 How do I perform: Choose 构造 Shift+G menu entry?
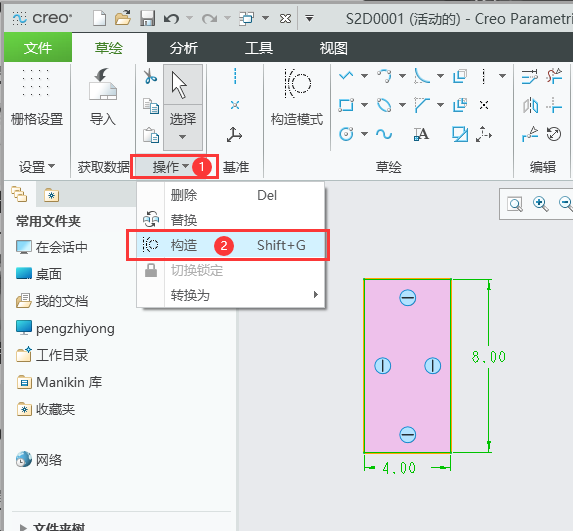click(x=231, y=245)
